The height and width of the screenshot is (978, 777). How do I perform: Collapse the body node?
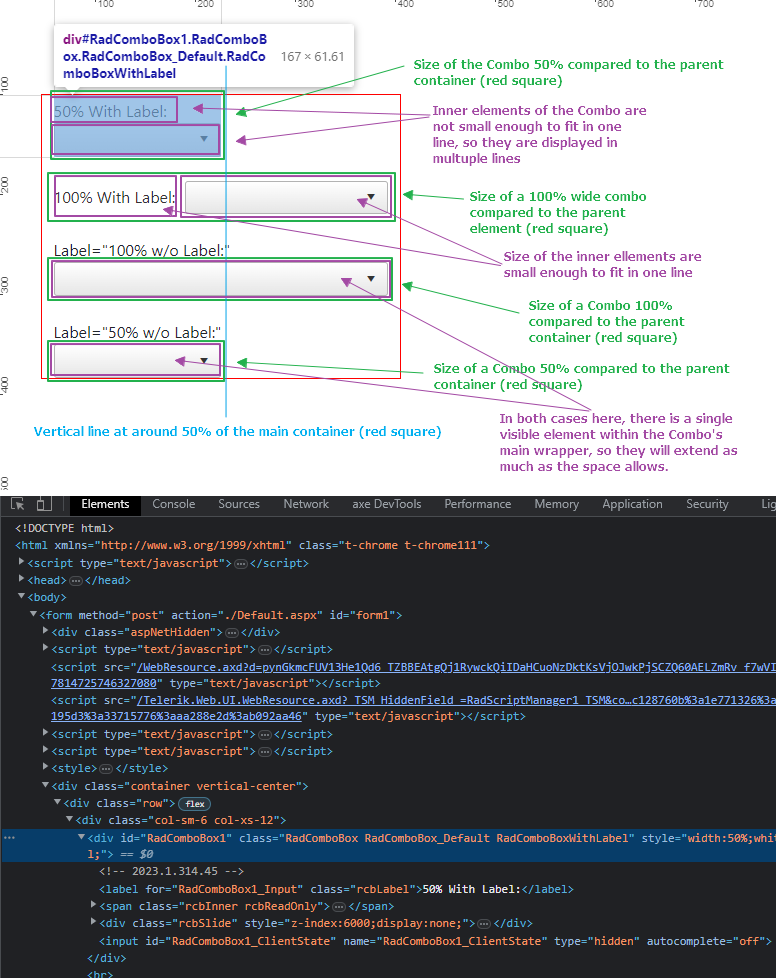[x=22, y=596]
